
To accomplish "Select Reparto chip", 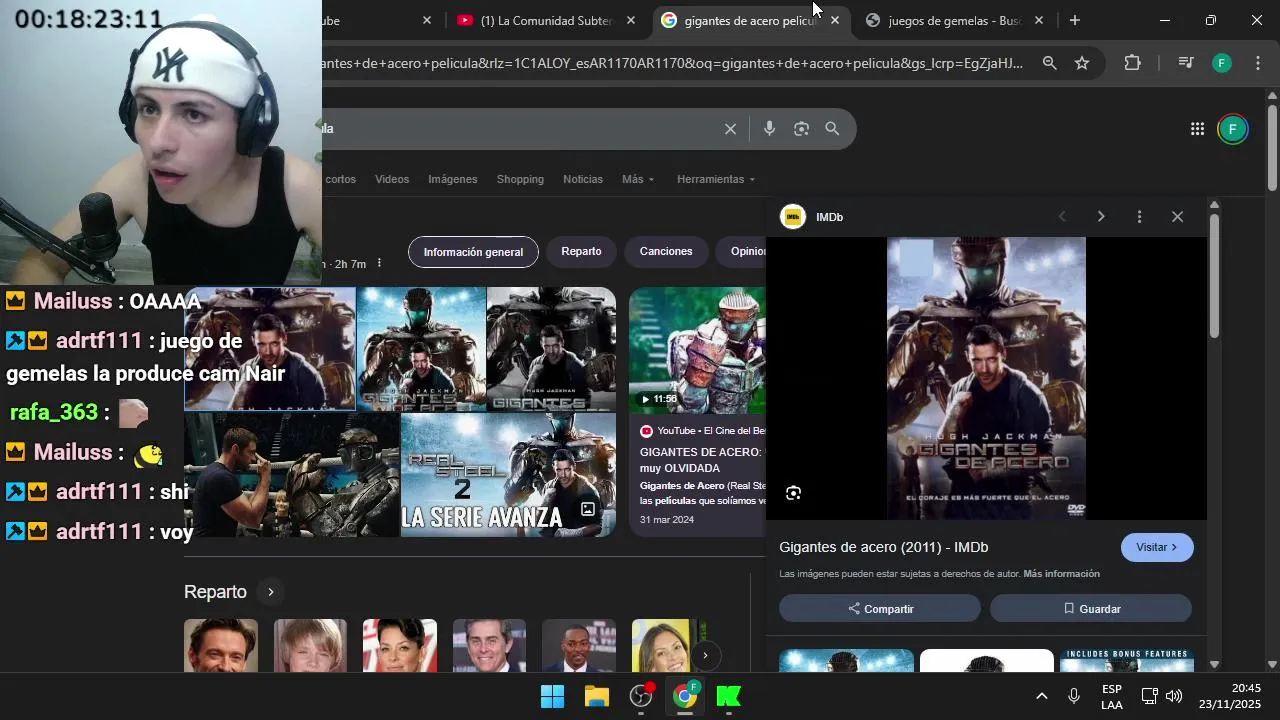I will click(581, 252).
